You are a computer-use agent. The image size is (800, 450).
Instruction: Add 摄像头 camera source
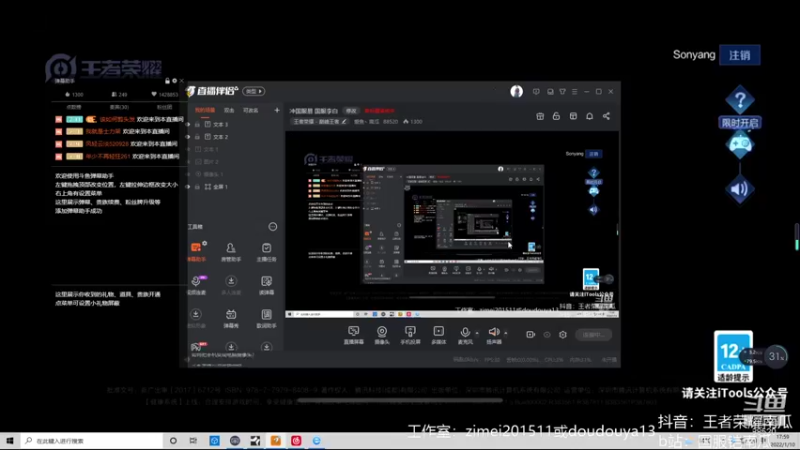pos(382,335)
